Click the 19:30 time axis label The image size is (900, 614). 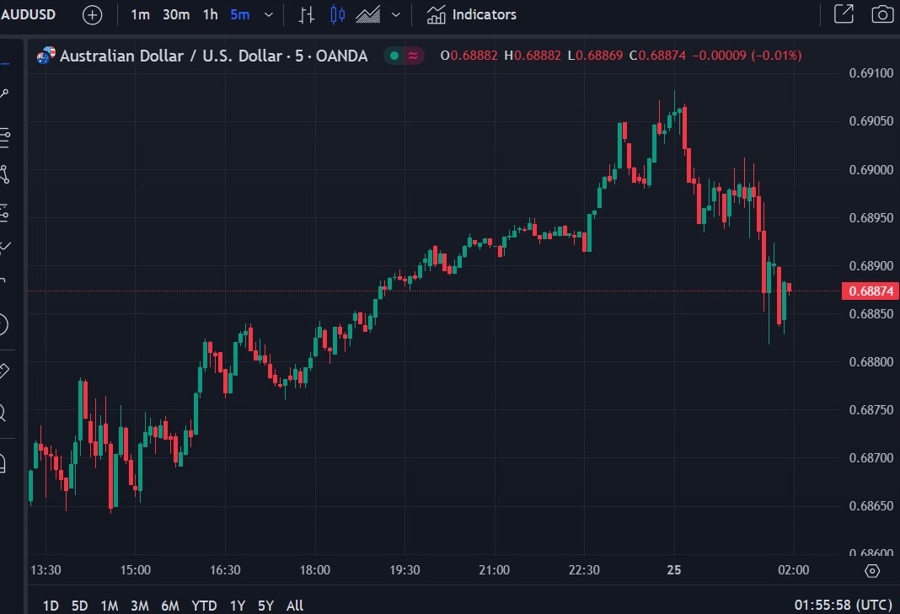coord(405,570)
